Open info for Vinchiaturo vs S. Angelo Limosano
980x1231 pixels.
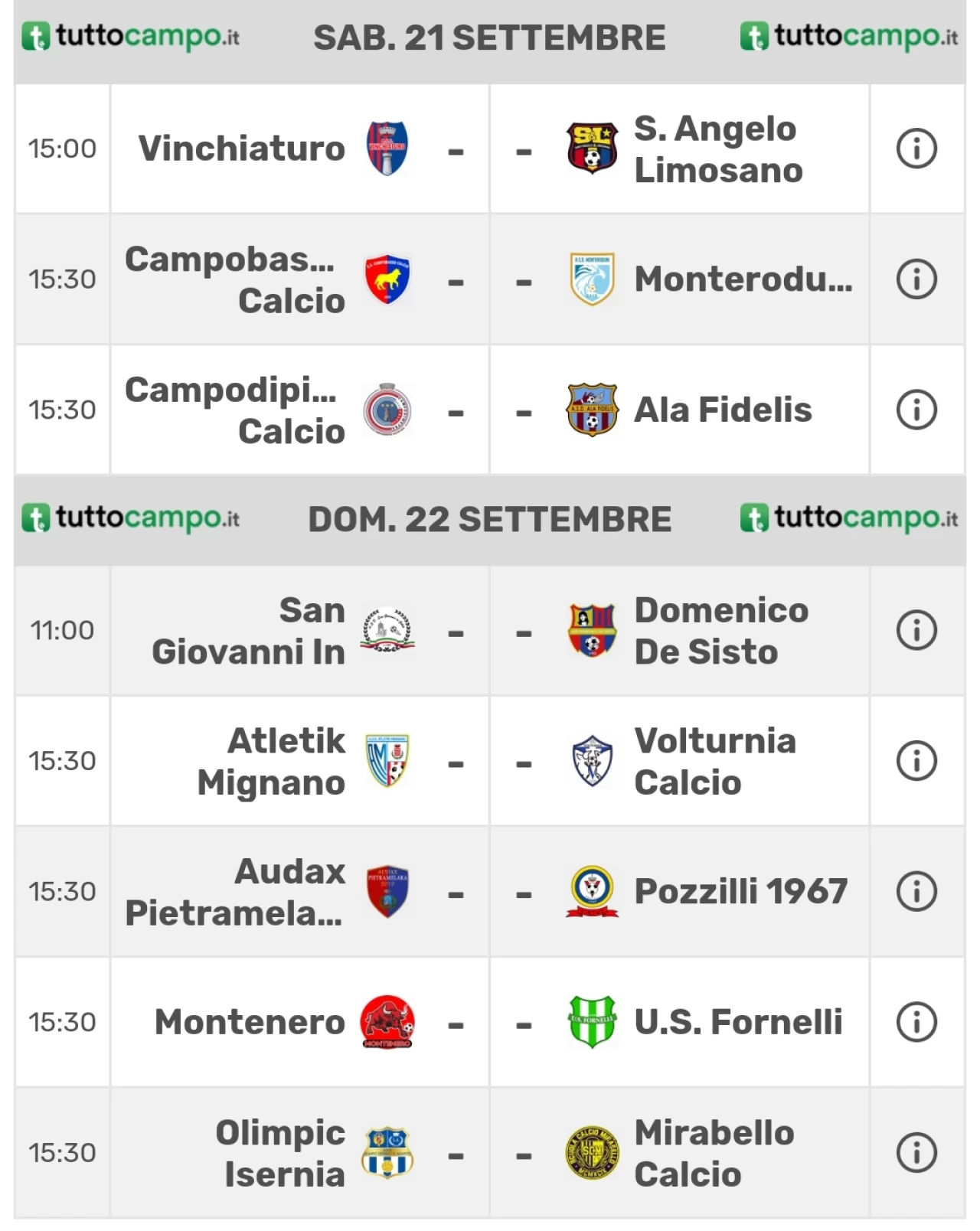(x=916, y=149)
